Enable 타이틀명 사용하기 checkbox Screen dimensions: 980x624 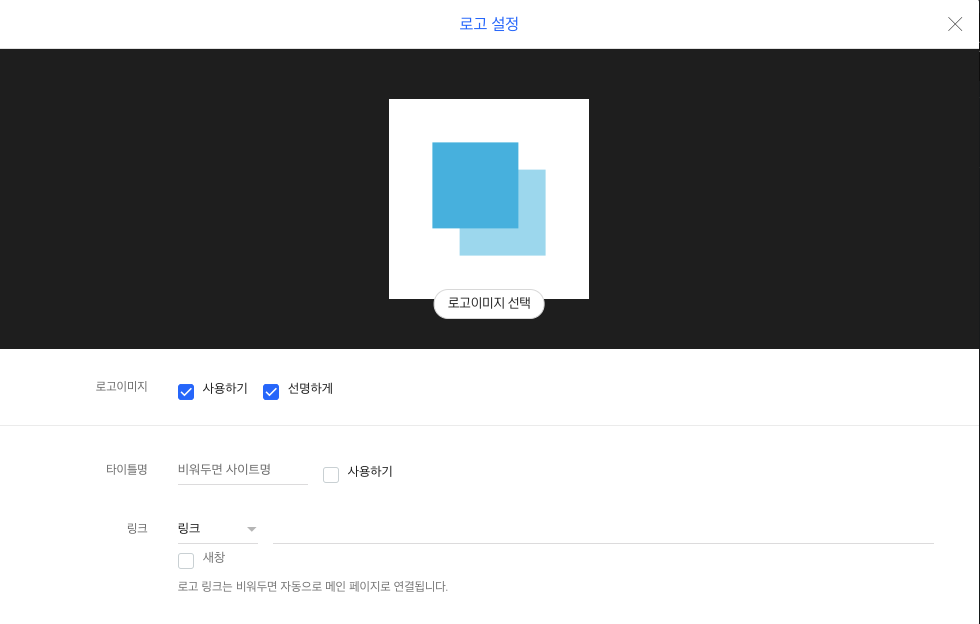(x=331, y=475)
